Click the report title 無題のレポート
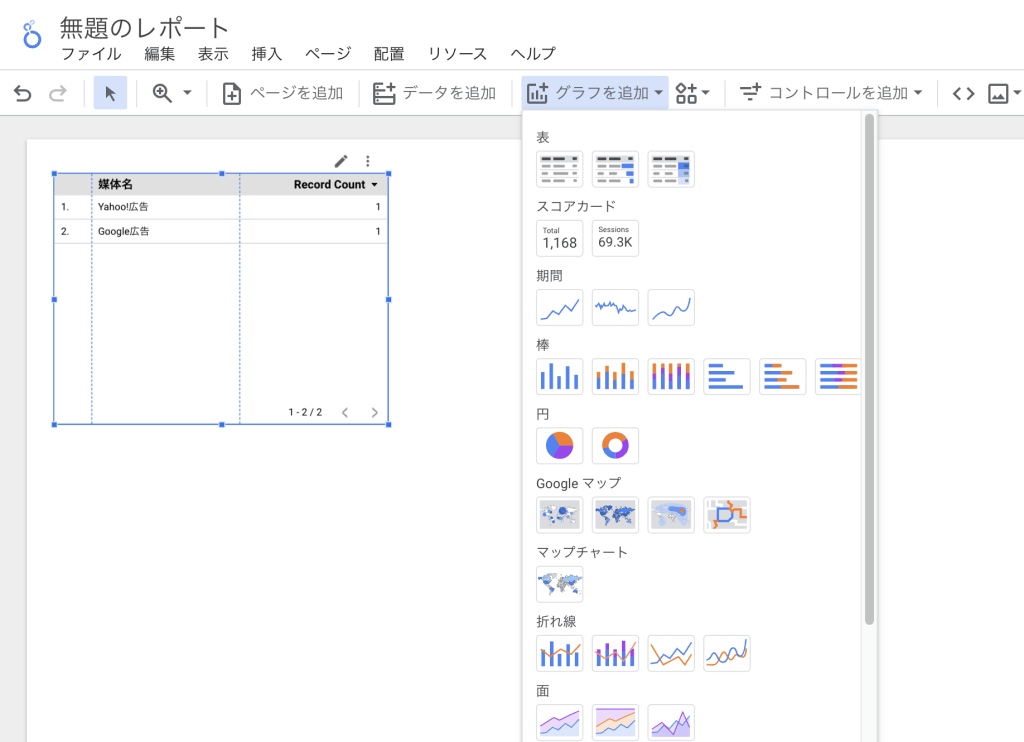Image resolution: width=1024 pixels, height=742 pixels. tap(144, 27)
